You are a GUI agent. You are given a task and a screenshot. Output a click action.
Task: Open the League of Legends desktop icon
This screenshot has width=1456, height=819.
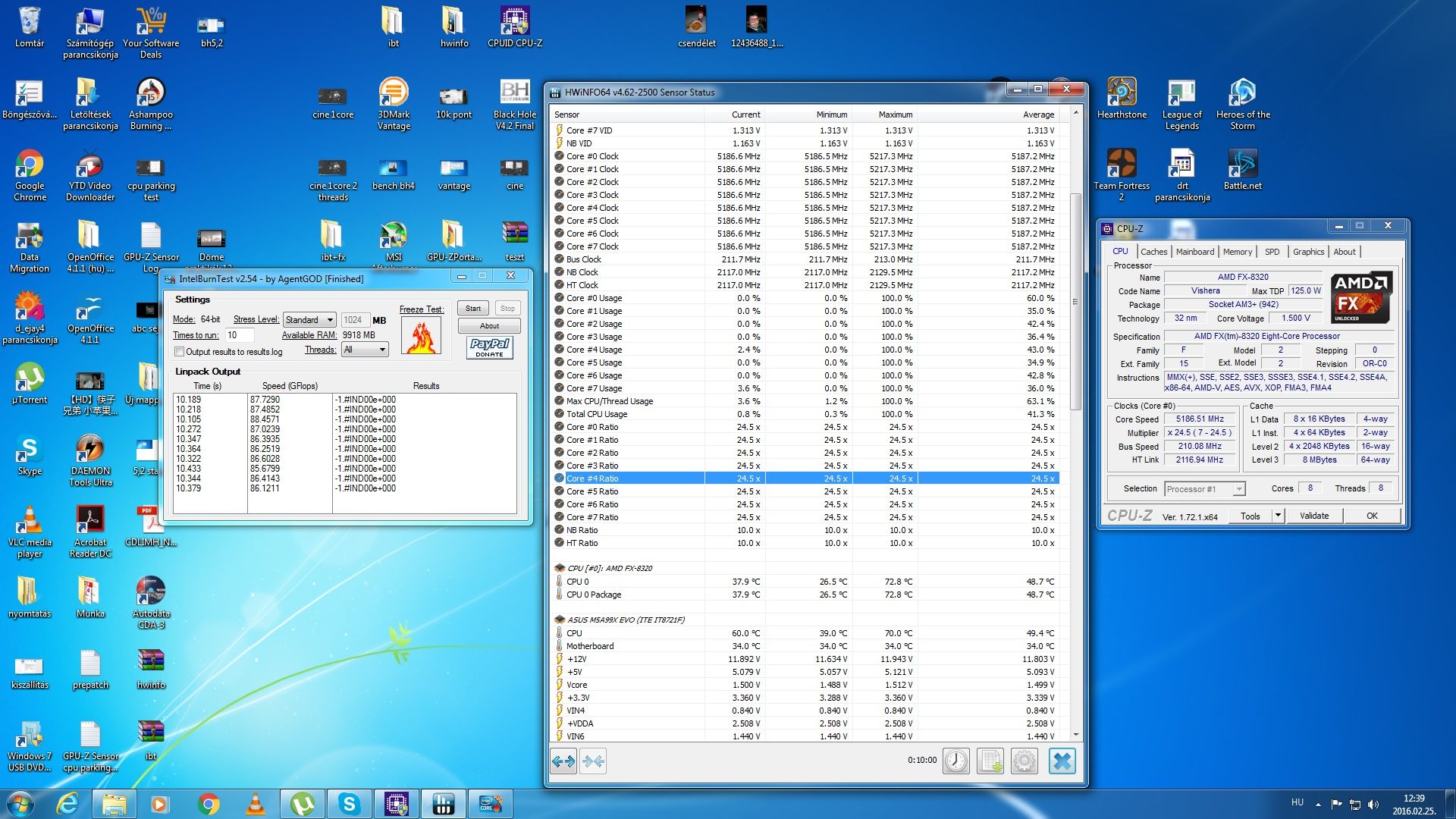pos(1181,104)
